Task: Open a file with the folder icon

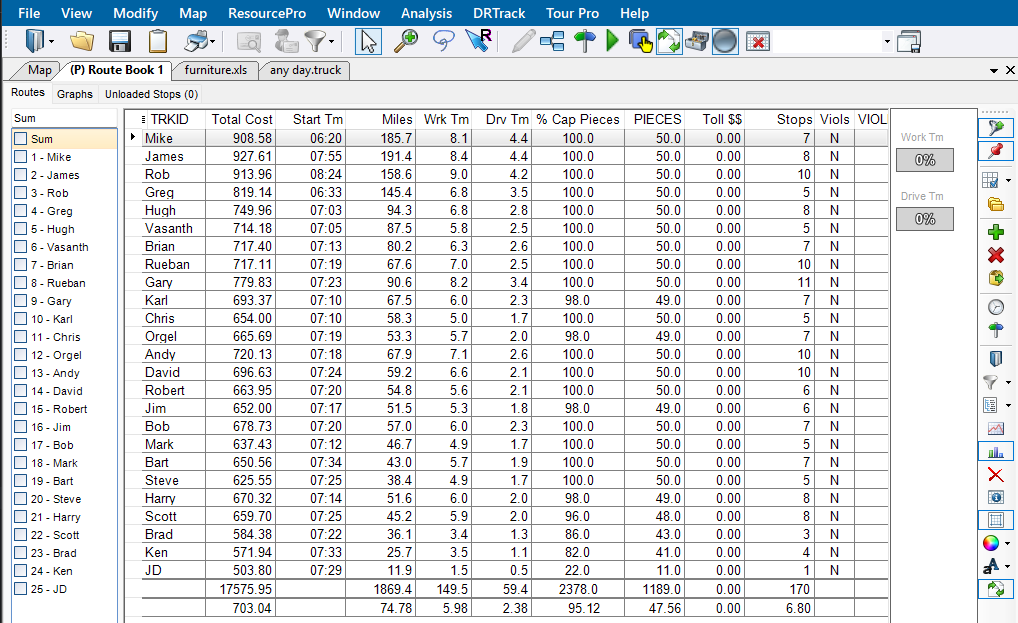Action: (82, 42)
